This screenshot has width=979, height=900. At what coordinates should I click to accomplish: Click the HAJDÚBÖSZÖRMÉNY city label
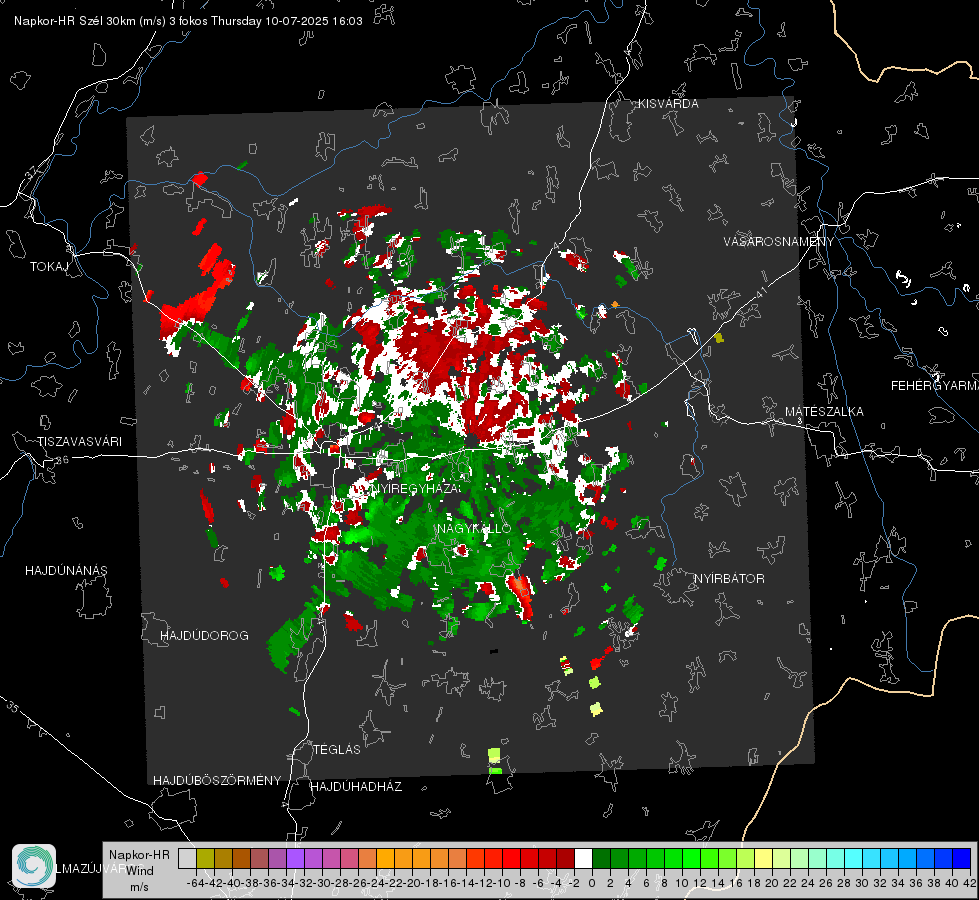(x=217, y=781)
